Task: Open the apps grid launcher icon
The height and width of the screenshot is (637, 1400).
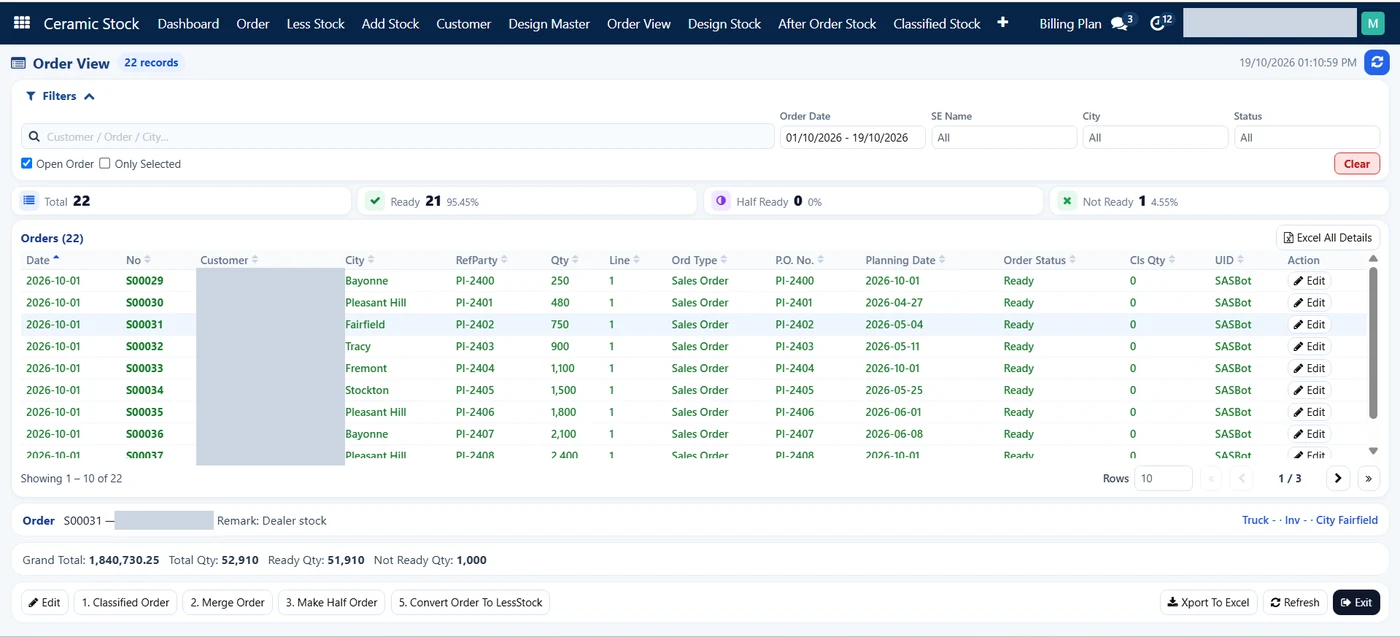Action: [x=21, y=23]
